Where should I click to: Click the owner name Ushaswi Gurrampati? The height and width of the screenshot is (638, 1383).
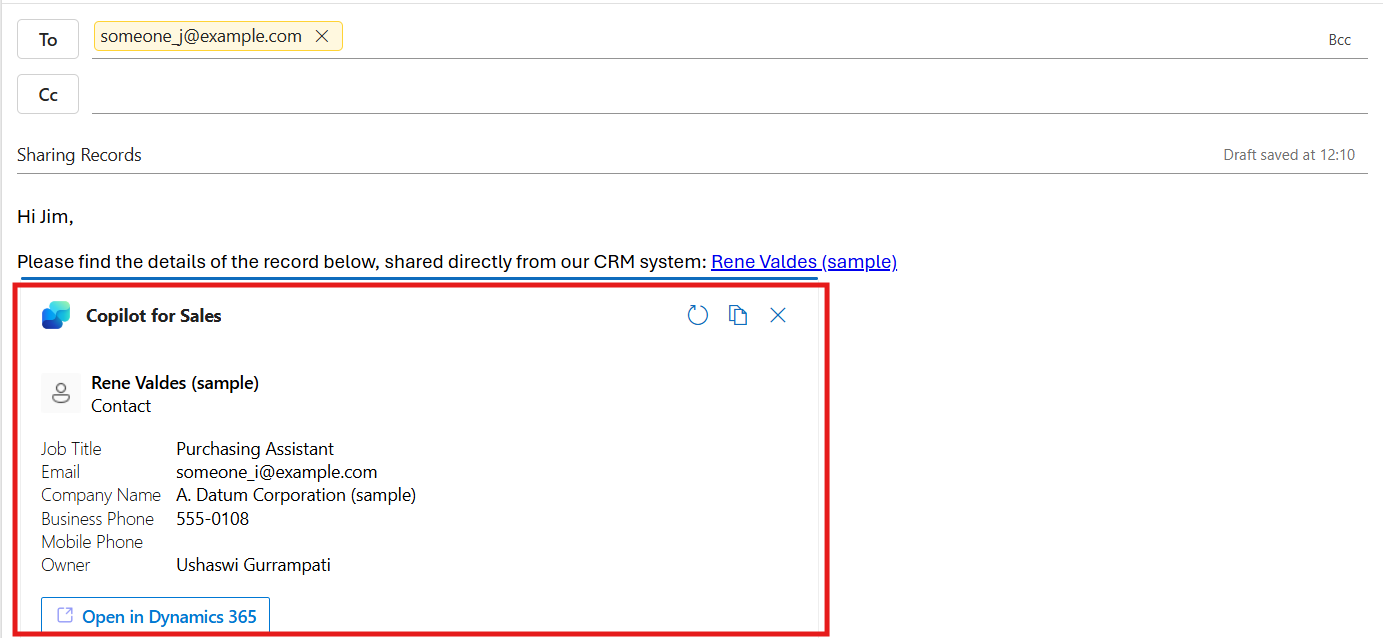click(x=253, y=565)
